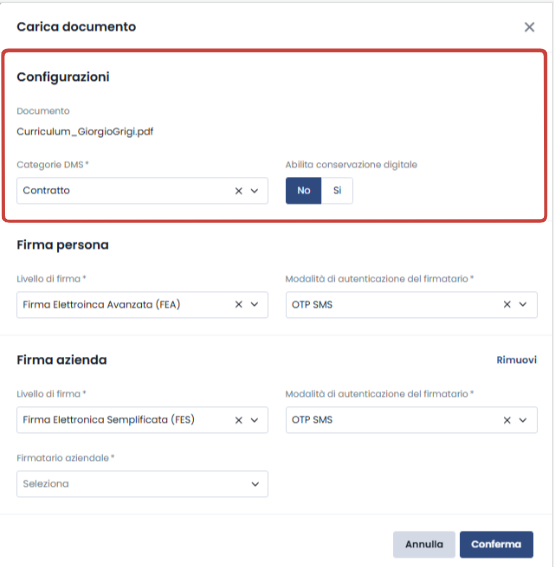Open Firma azienda Livello di firma chevron

click(255, 420)
